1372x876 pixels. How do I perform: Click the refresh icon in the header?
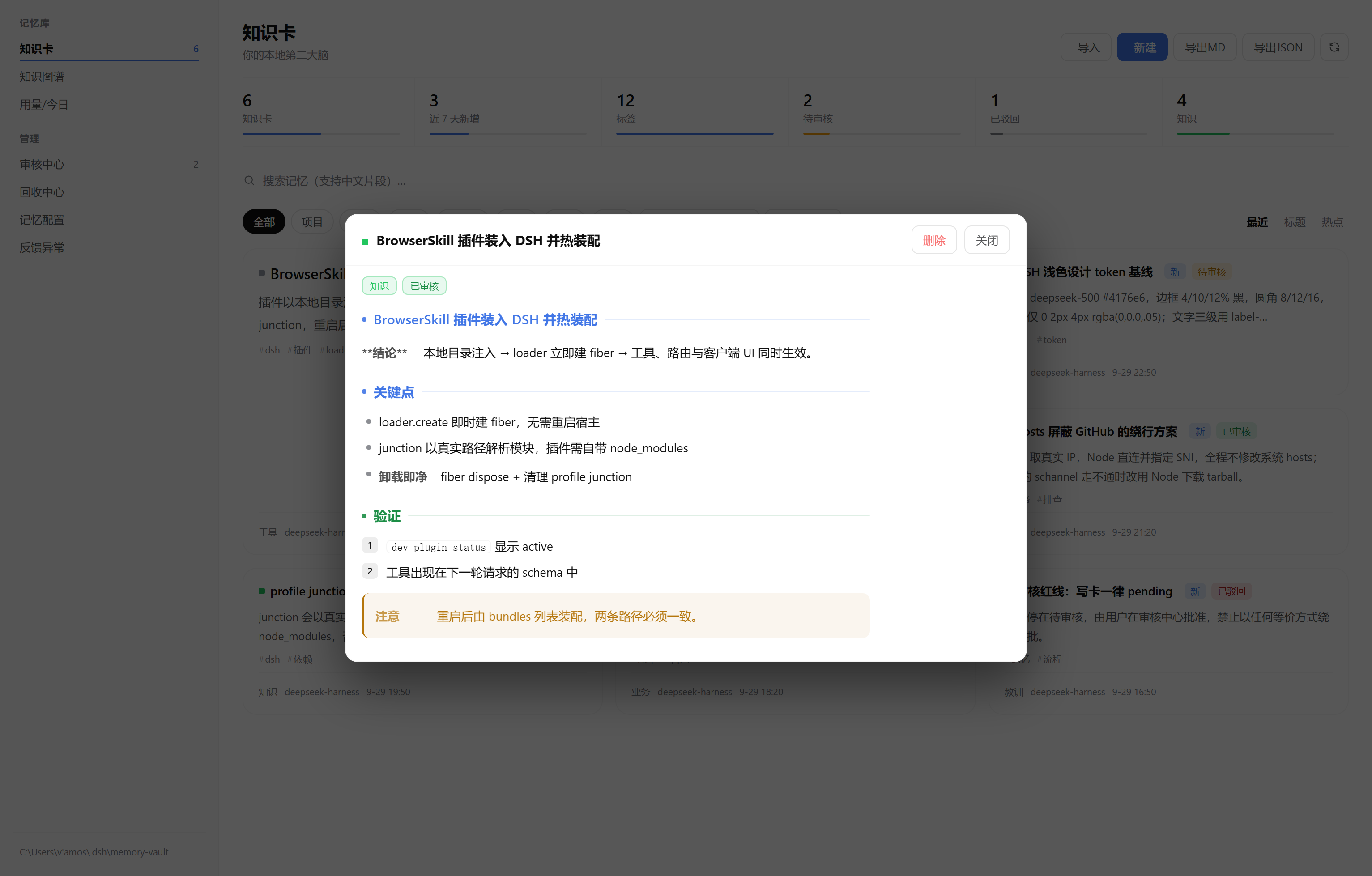(x=1334, y=47)
